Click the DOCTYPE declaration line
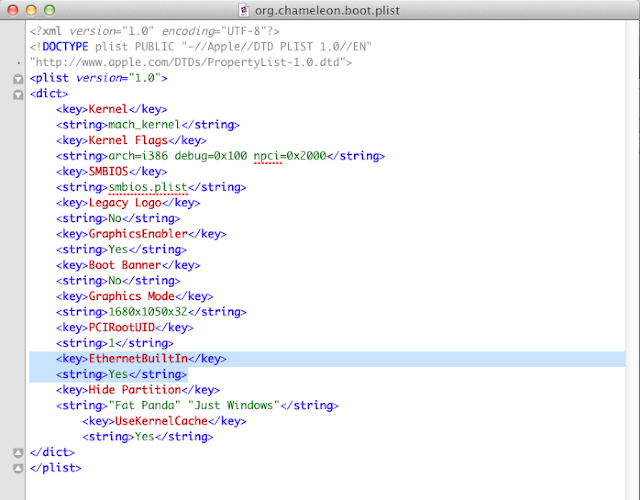This screenshot has height=500, width=640. [200, 47]
